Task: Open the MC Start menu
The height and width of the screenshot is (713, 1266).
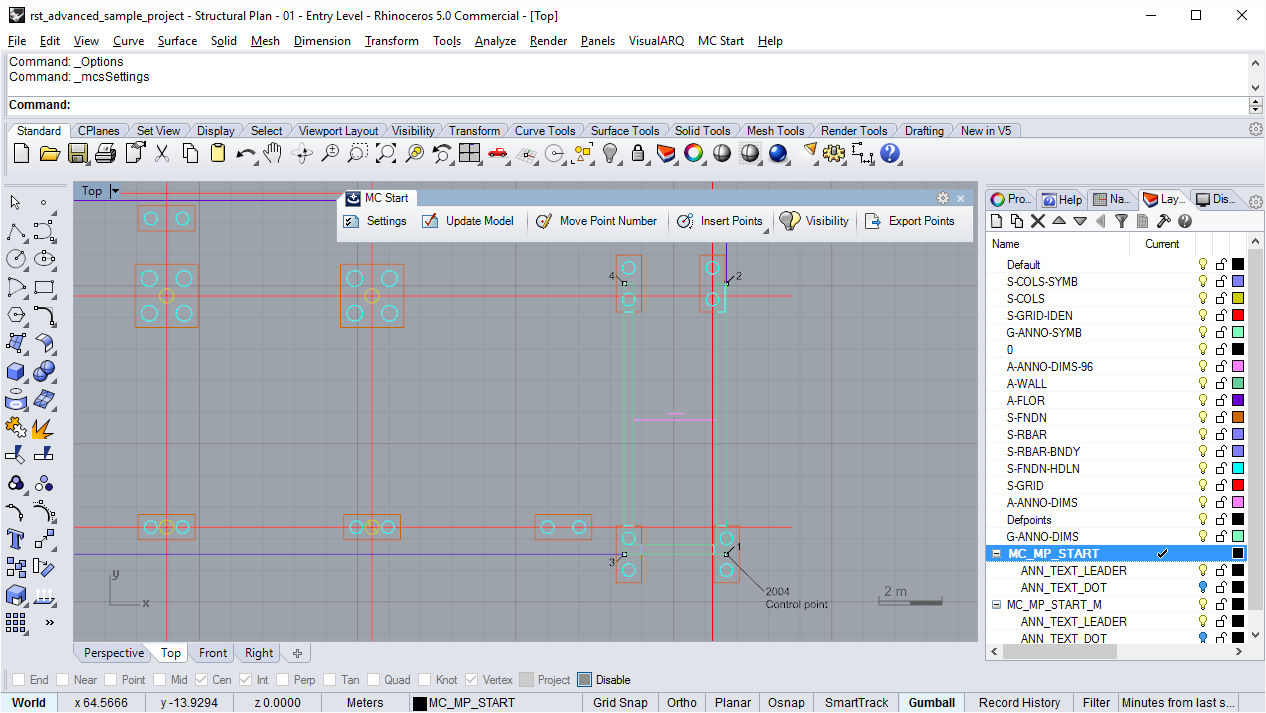Action: point(721,41)
